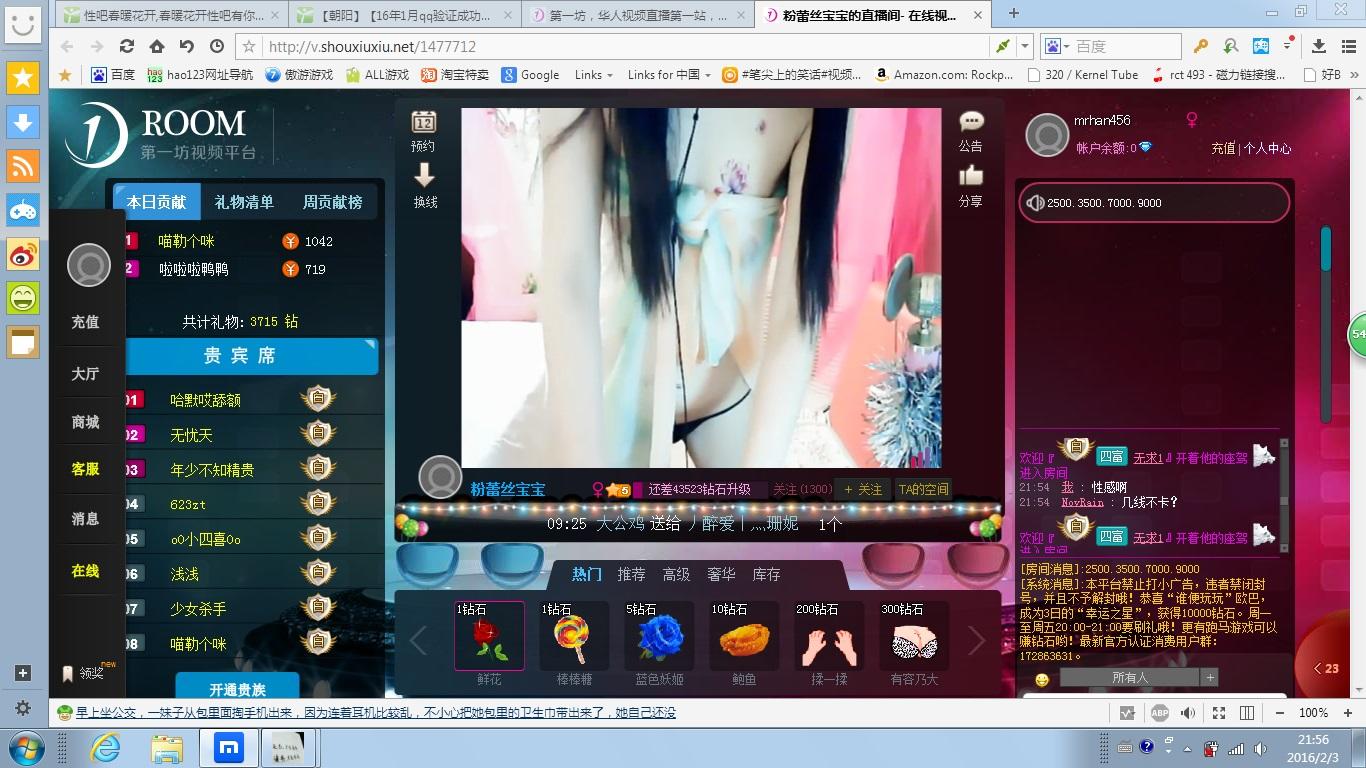Select the 推荐 gift tab
The width and height of the screenshot is (1366, 768).
631,574
